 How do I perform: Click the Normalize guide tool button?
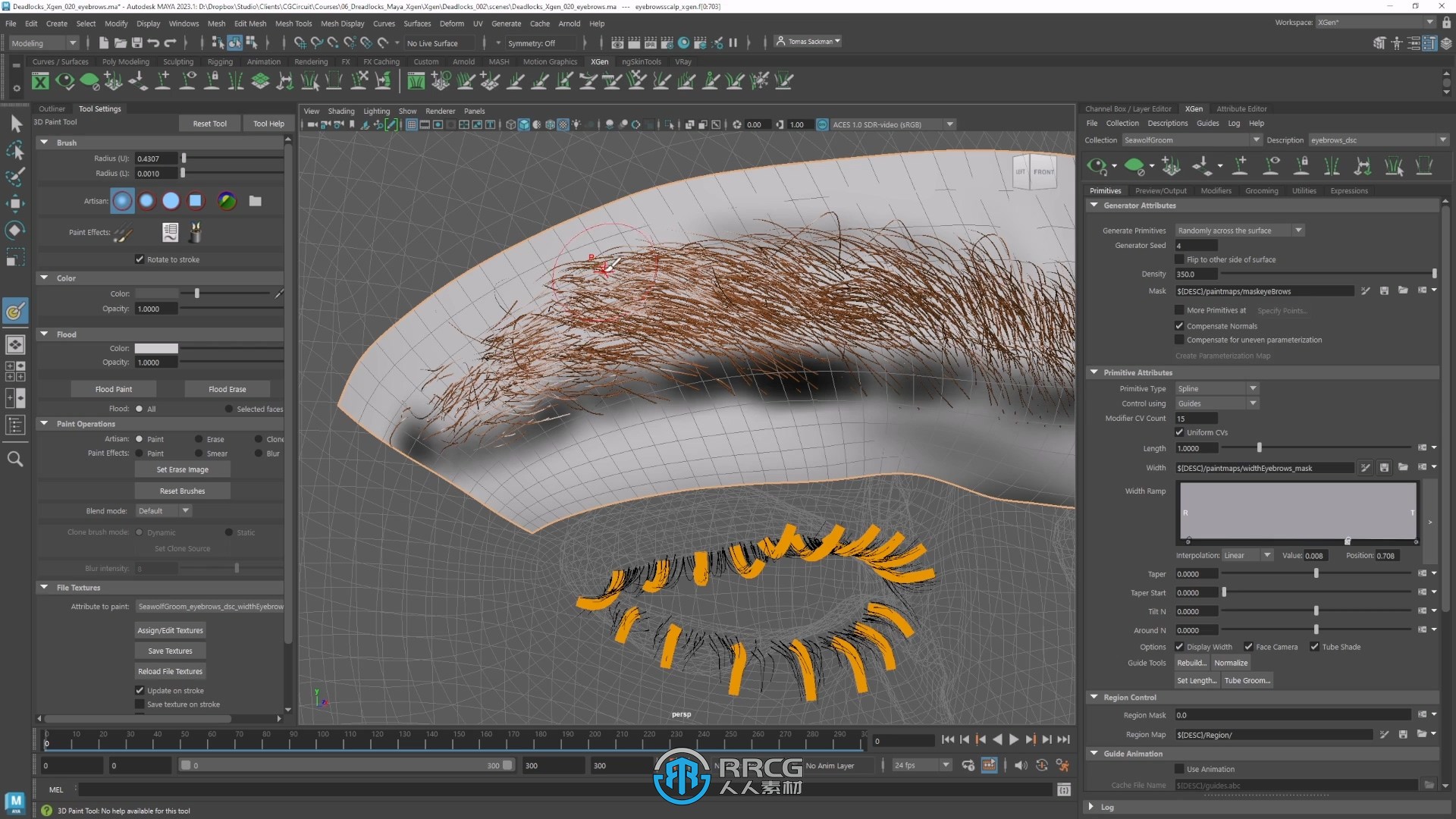click(1231, 663)
